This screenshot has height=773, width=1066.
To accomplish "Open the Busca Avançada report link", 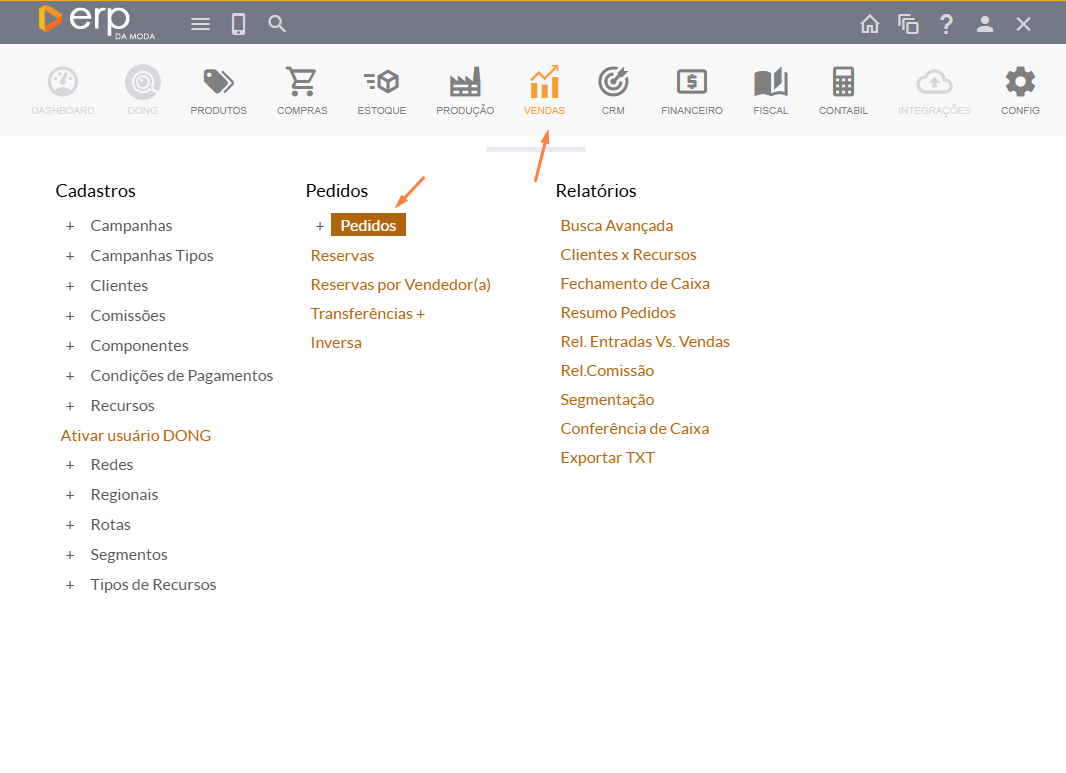I will click(616, 226).
